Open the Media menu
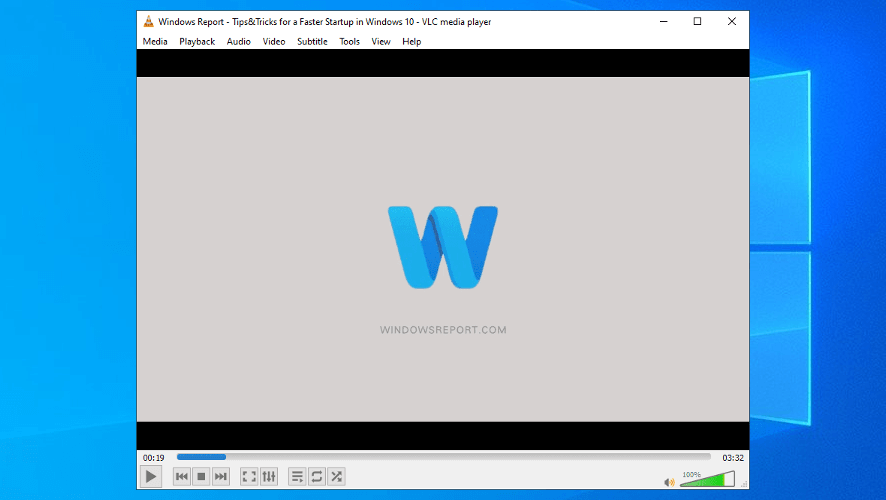This screenshot has height=500, width=886. click(x=155, y=41)
